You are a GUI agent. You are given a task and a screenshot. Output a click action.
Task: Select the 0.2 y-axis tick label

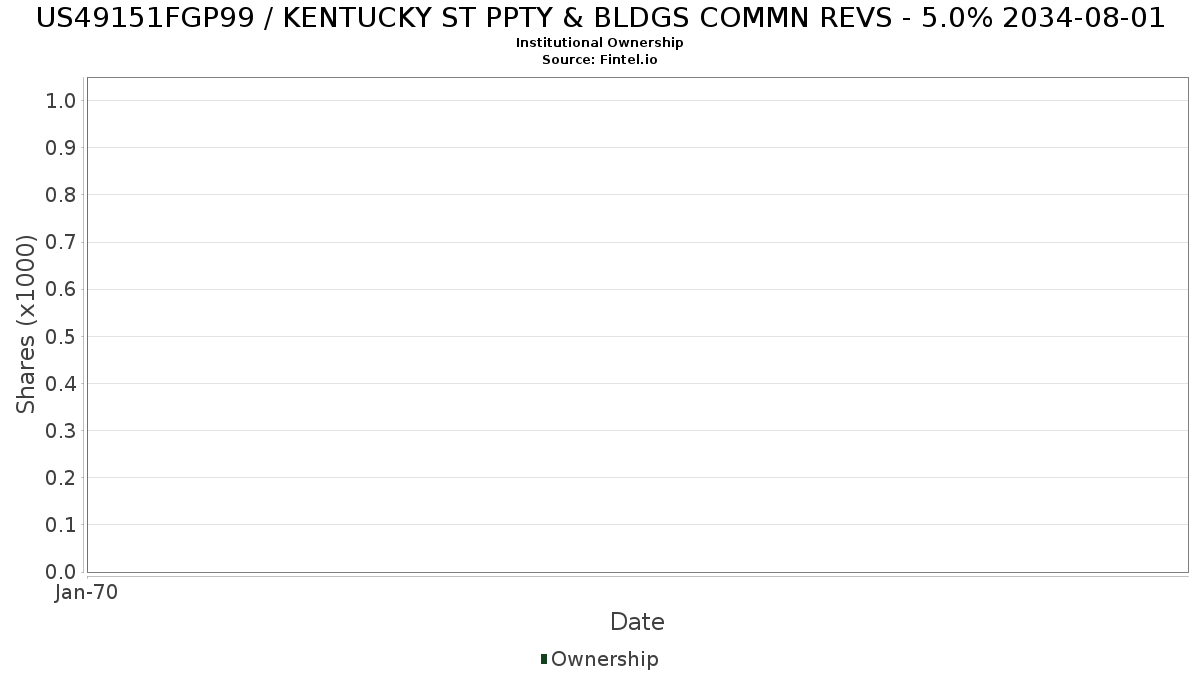(x=61, y=477)
